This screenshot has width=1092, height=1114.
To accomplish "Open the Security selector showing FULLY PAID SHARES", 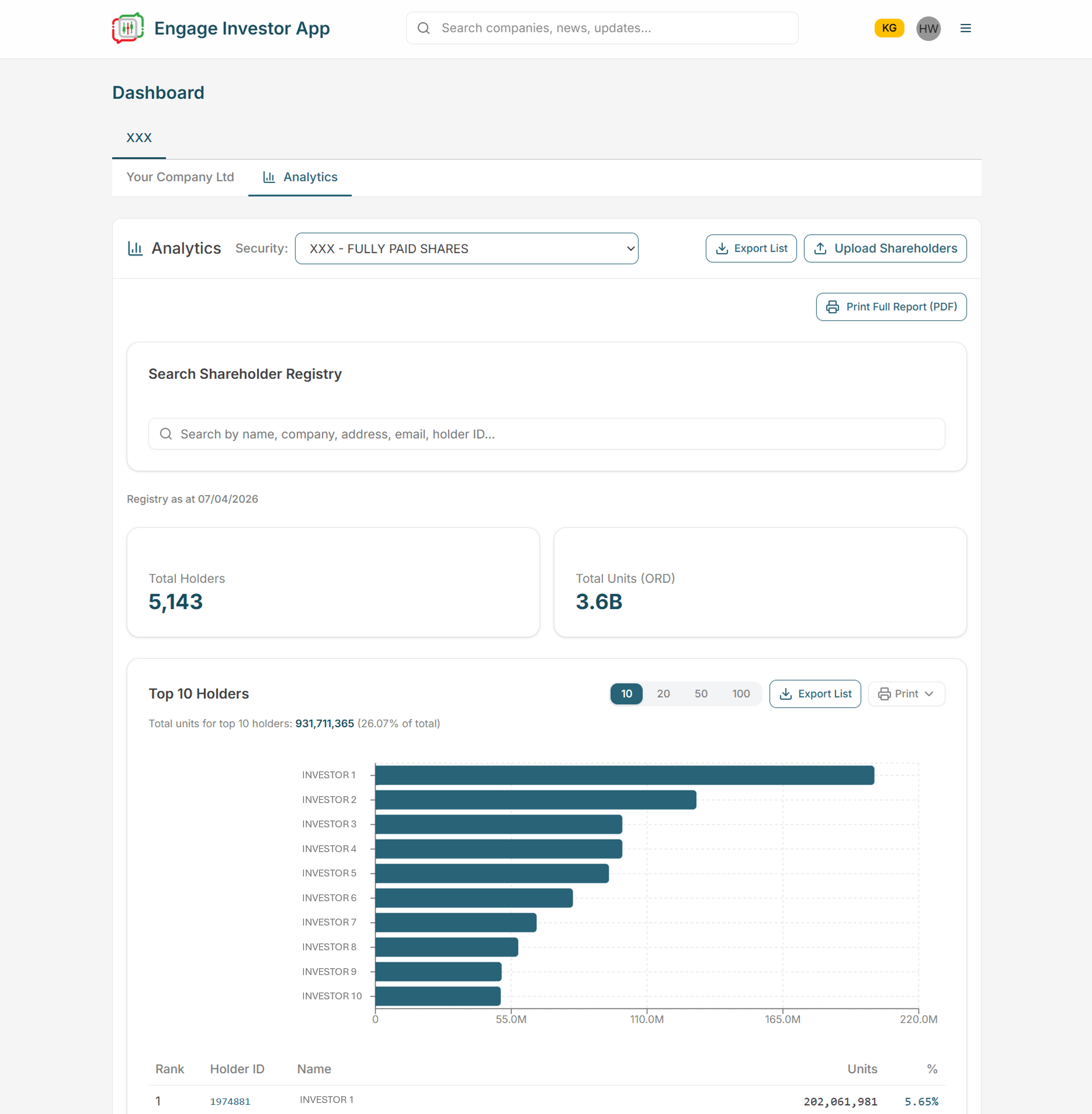I will click(466, 249).
